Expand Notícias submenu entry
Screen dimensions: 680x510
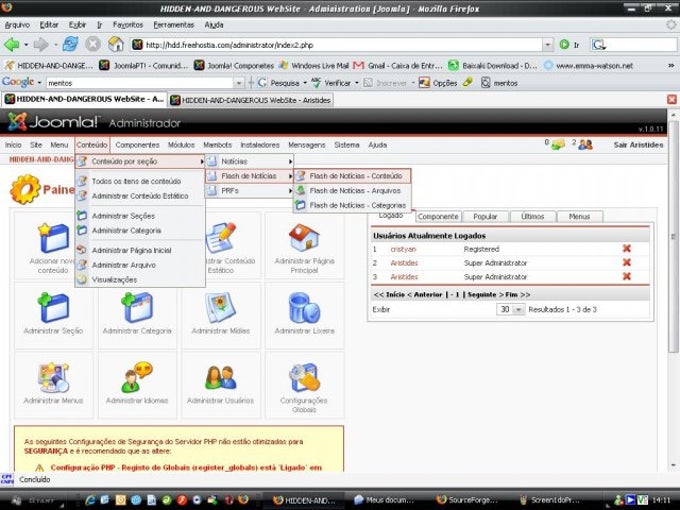click(249, 161)
